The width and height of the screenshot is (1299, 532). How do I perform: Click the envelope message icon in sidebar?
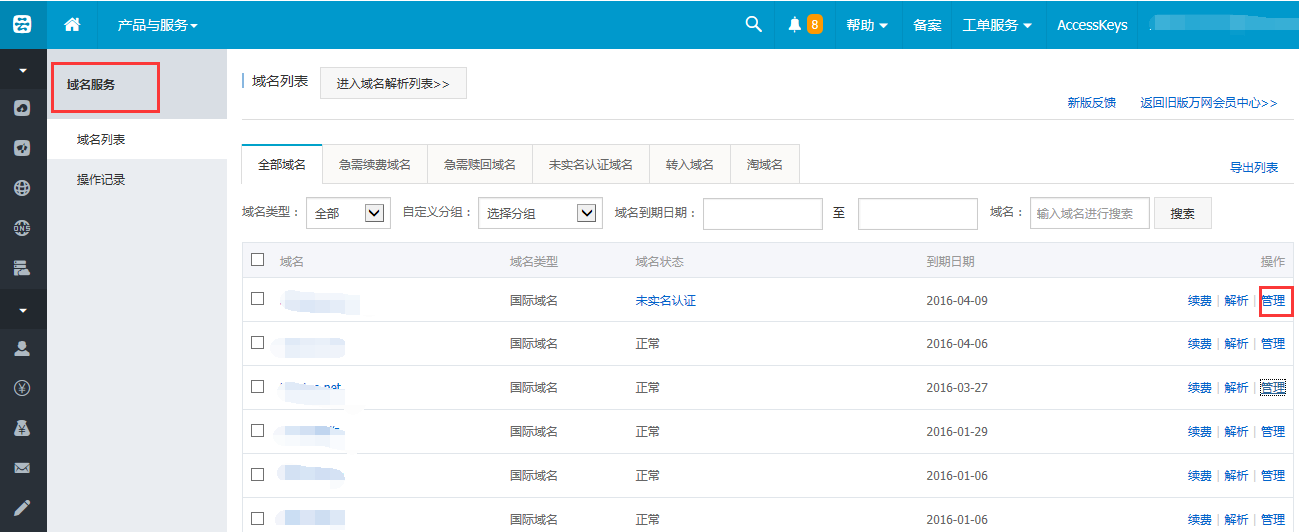pyautogui.click(x=22, y=468)
